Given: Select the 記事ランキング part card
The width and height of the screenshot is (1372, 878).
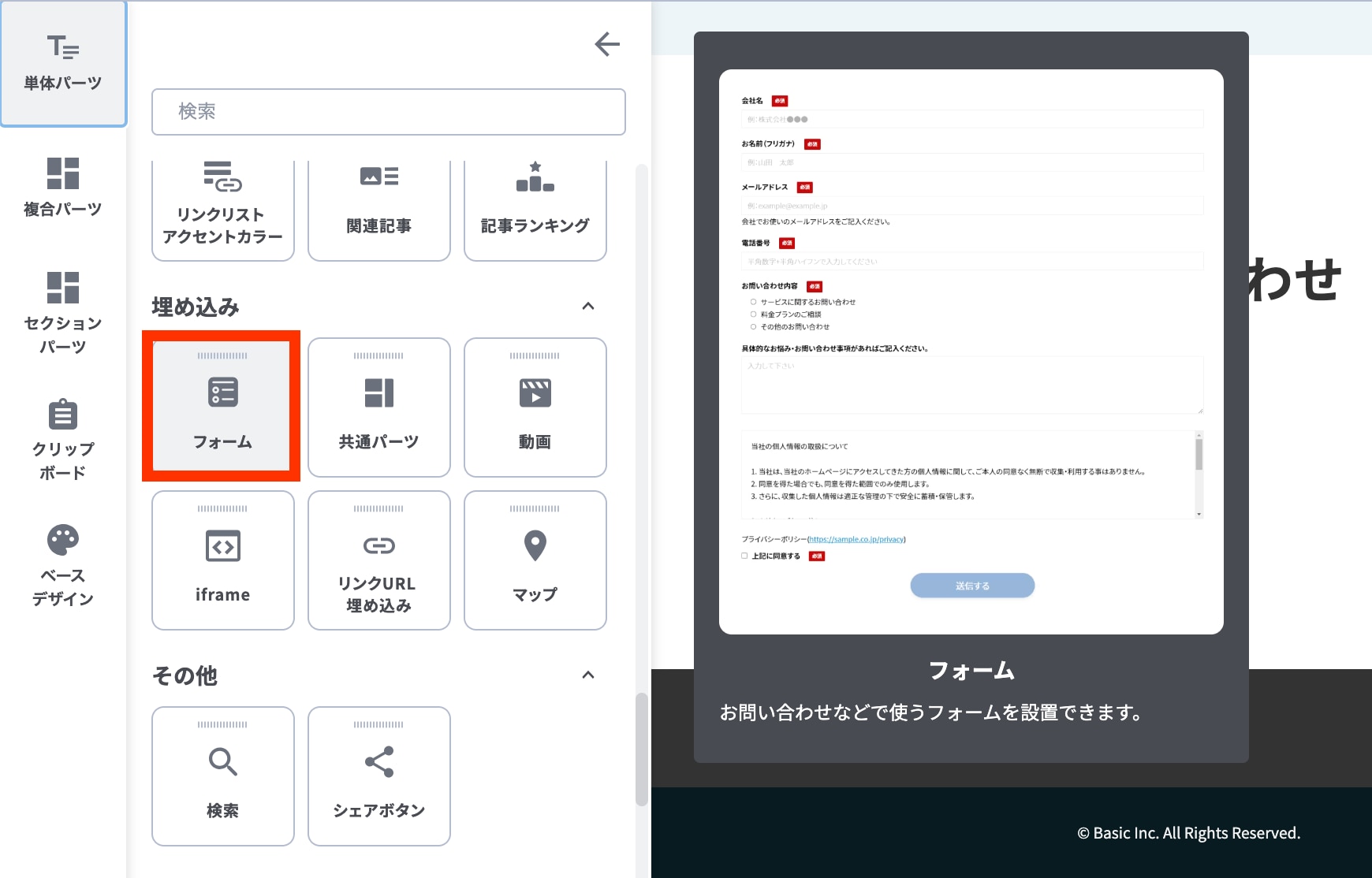Looking at the screenshot, I should point(535,210).
